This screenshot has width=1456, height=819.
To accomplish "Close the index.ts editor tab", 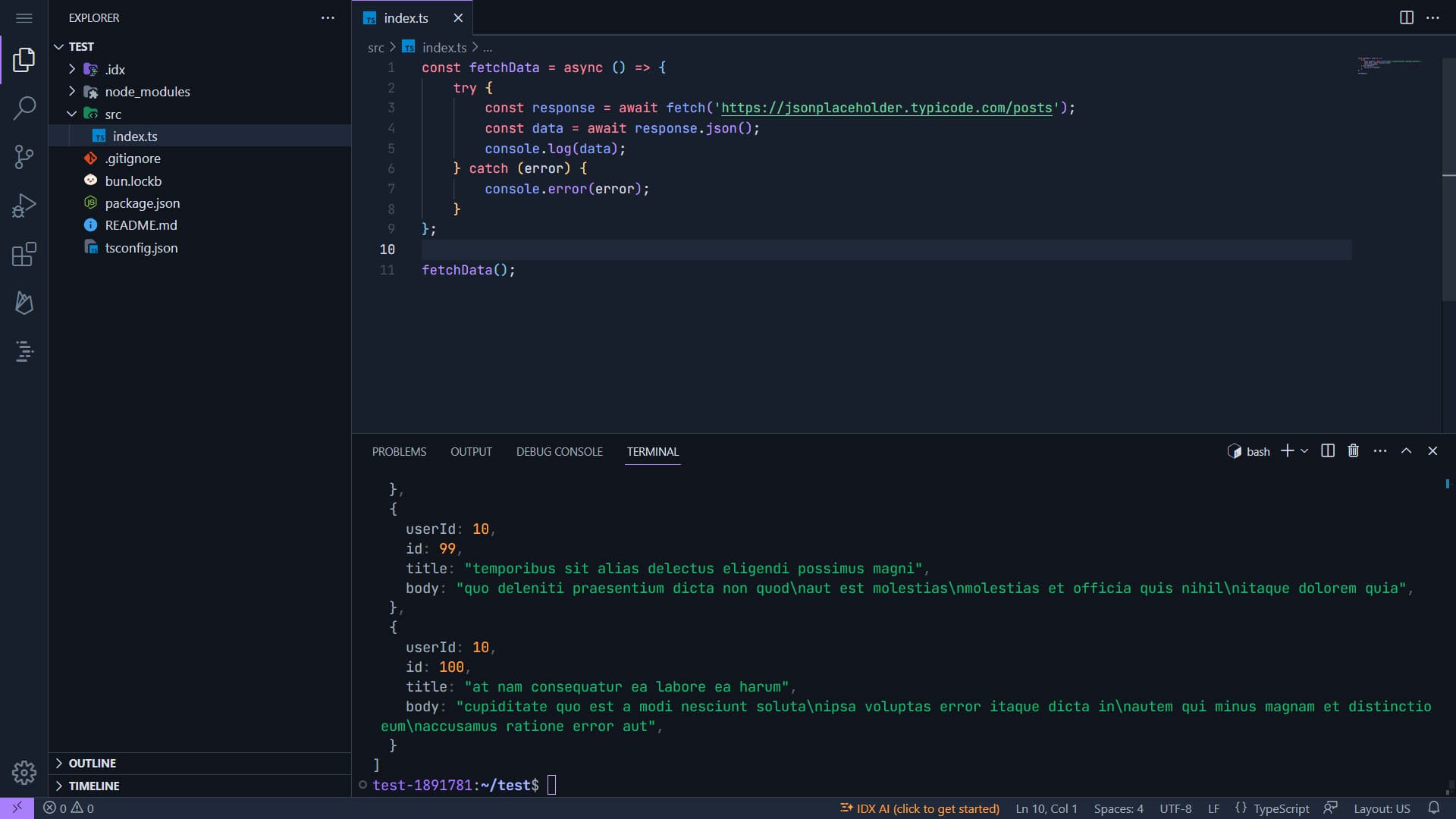I will coord(457,17).
